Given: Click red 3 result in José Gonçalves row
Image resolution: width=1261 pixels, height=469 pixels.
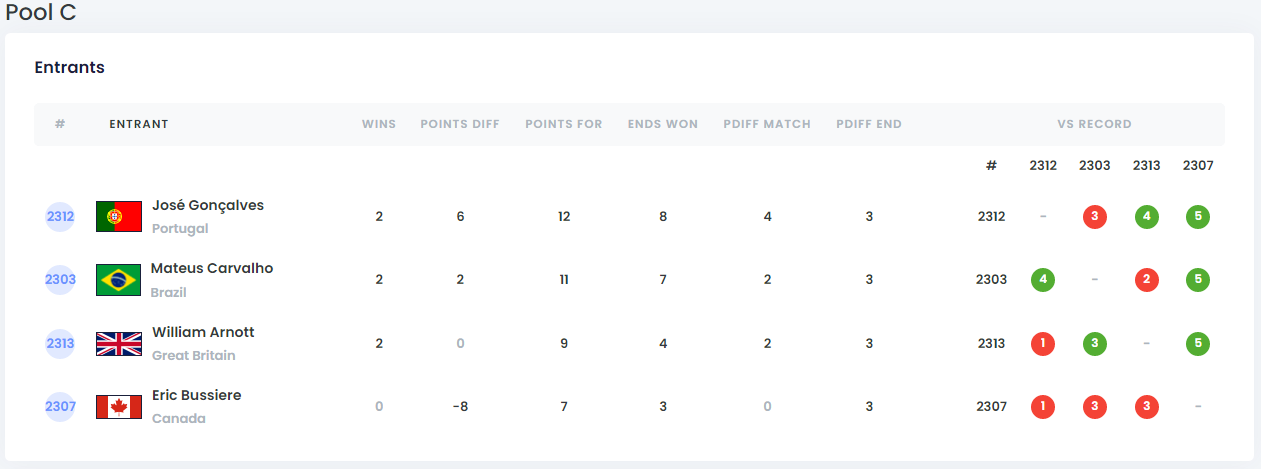Looking at the screenshot, I should 1095,216.
